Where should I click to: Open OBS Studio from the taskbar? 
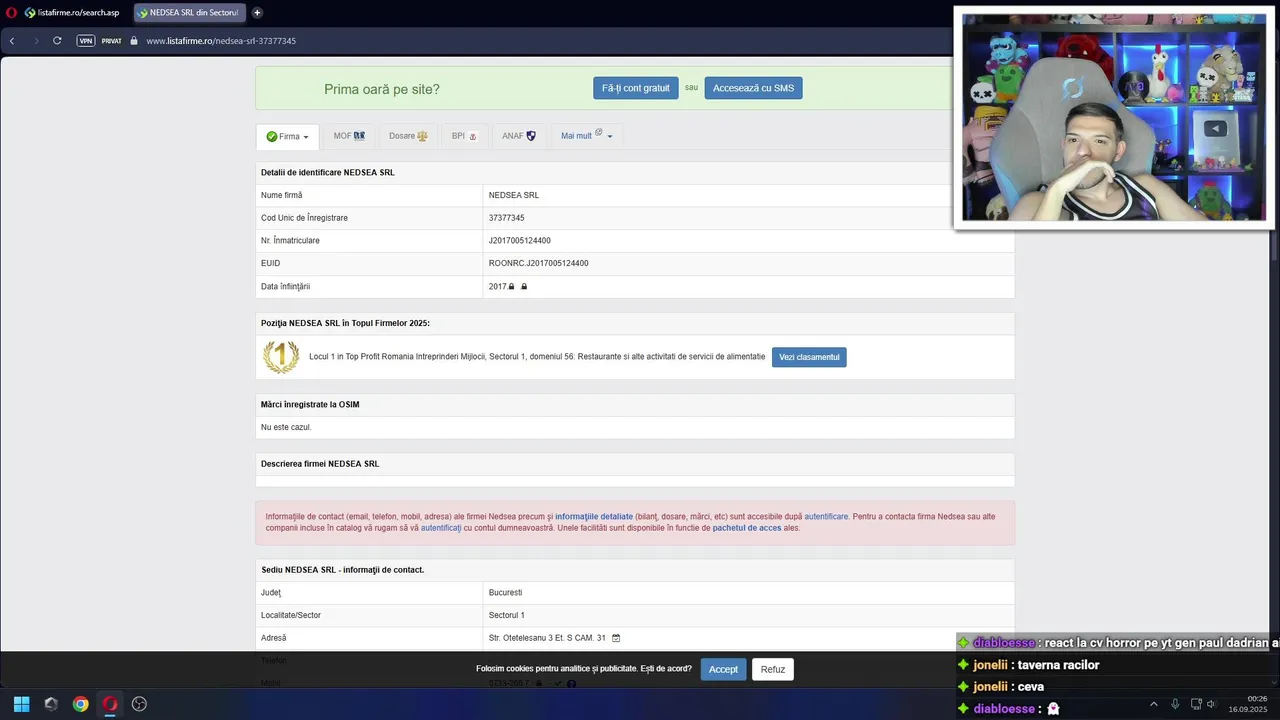tap(140, 704)
